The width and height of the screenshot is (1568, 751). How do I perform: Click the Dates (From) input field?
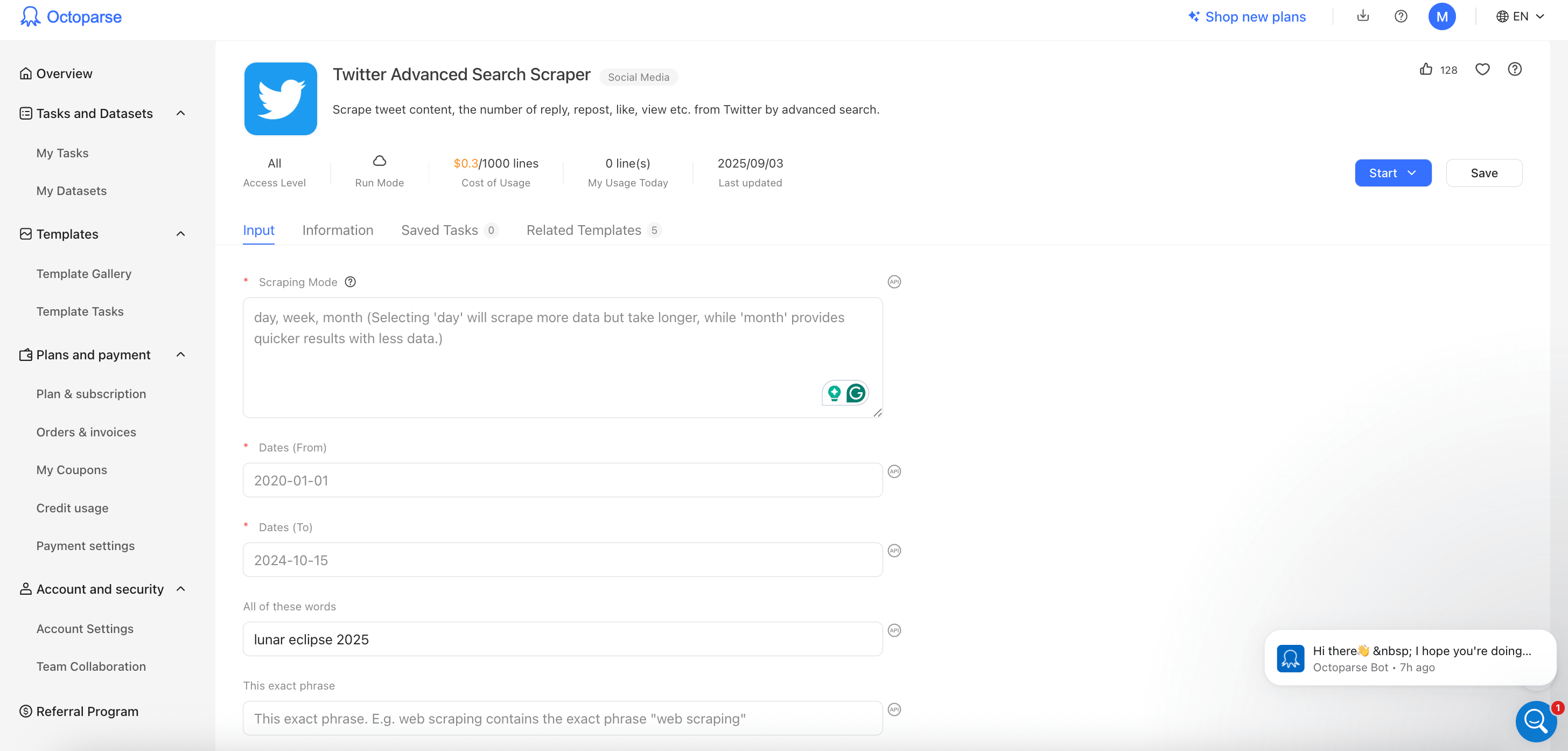(562, 480)
